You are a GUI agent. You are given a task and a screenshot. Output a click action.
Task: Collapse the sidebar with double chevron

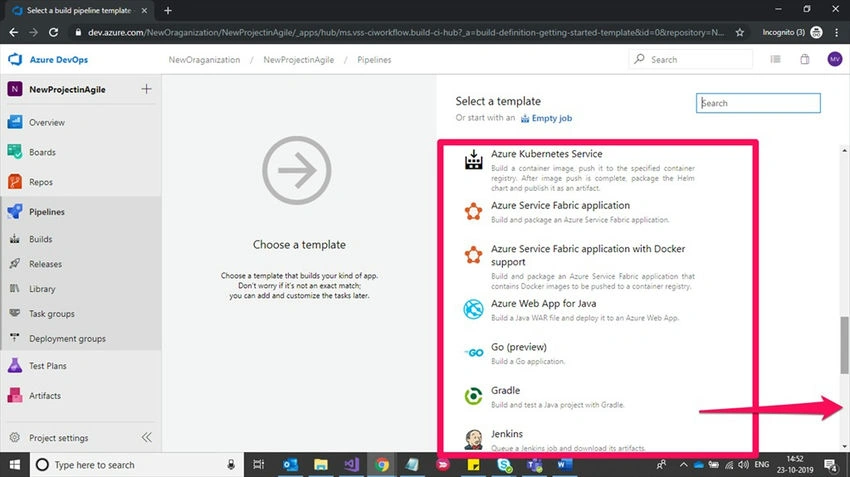tap(146, 437)
